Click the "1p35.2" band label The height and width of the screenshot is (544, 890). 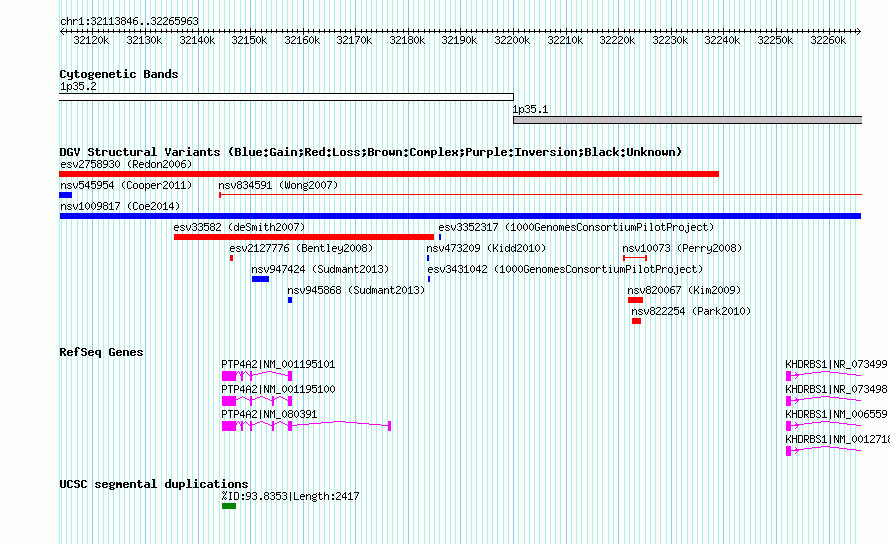pyautogui.click(x=78, y=87)
